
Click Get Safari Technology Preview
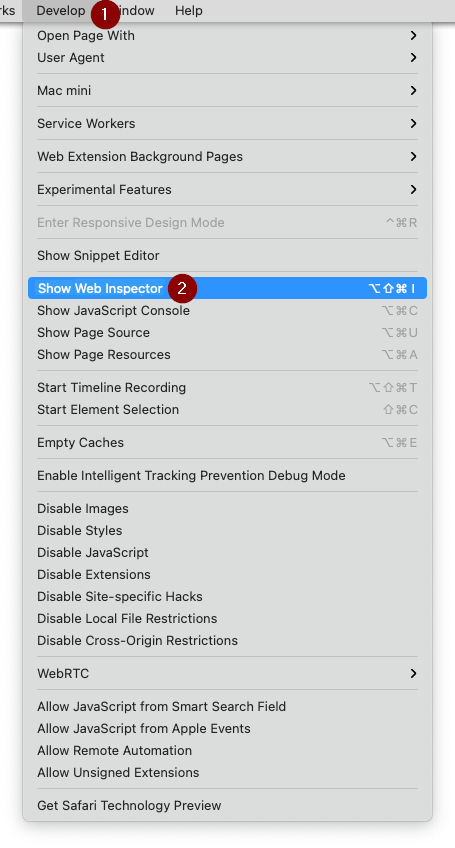pyautogui.click(x=227, y=806)
